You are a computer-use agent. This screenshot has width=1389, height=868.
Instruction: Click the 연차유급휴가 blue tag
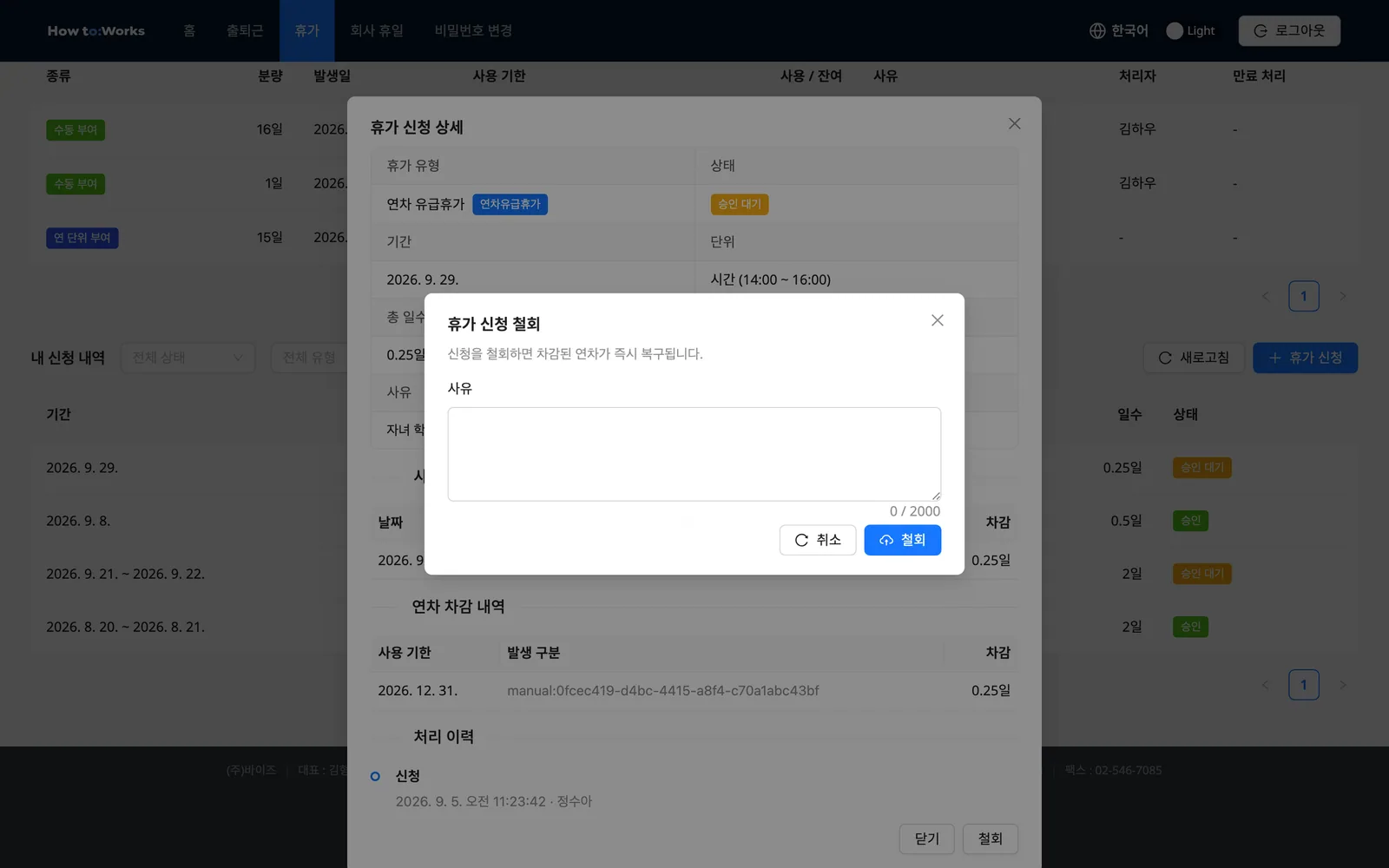(510, 204)
